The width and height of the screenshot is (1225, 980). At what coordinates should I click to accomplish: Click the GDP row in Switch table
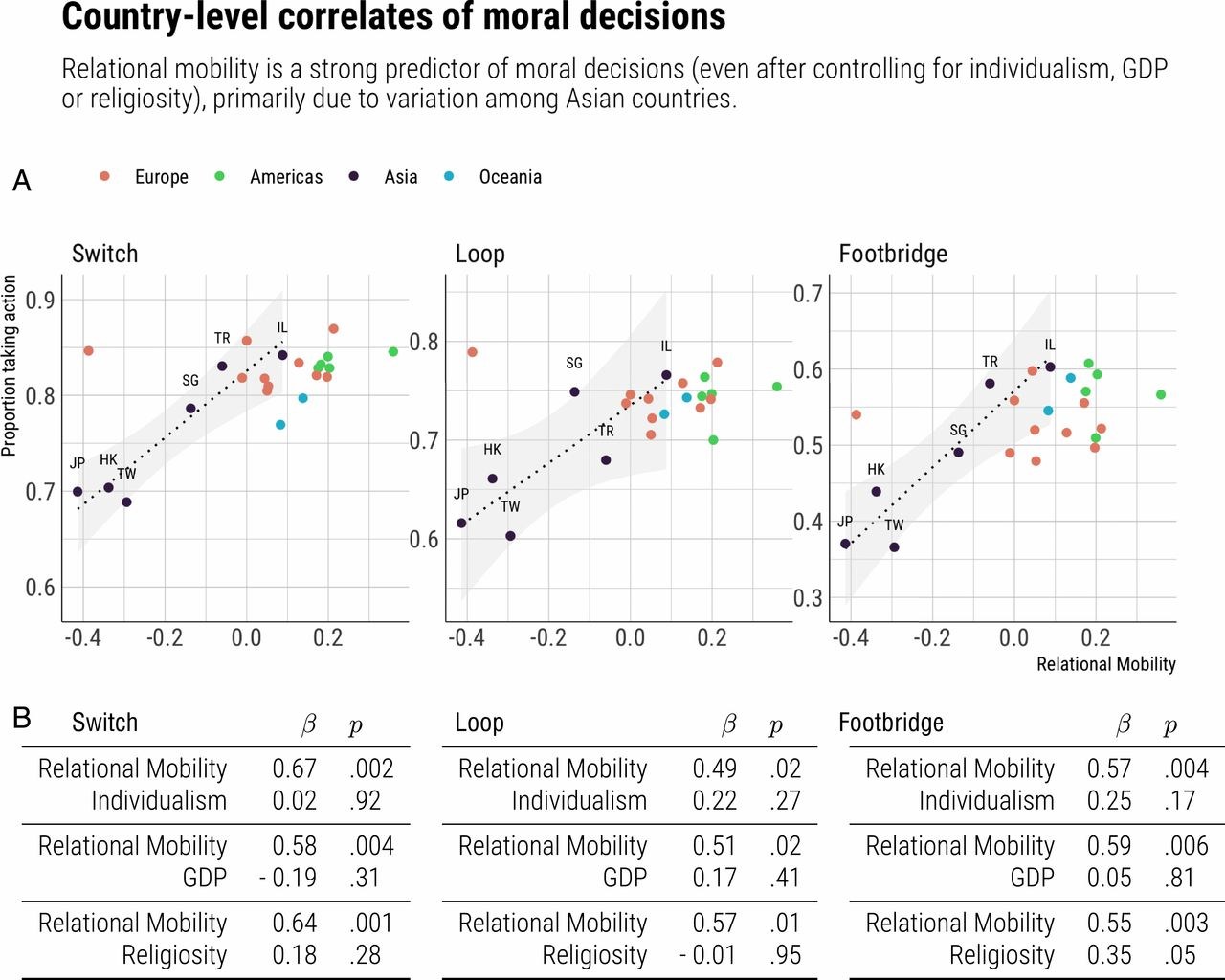205,878
